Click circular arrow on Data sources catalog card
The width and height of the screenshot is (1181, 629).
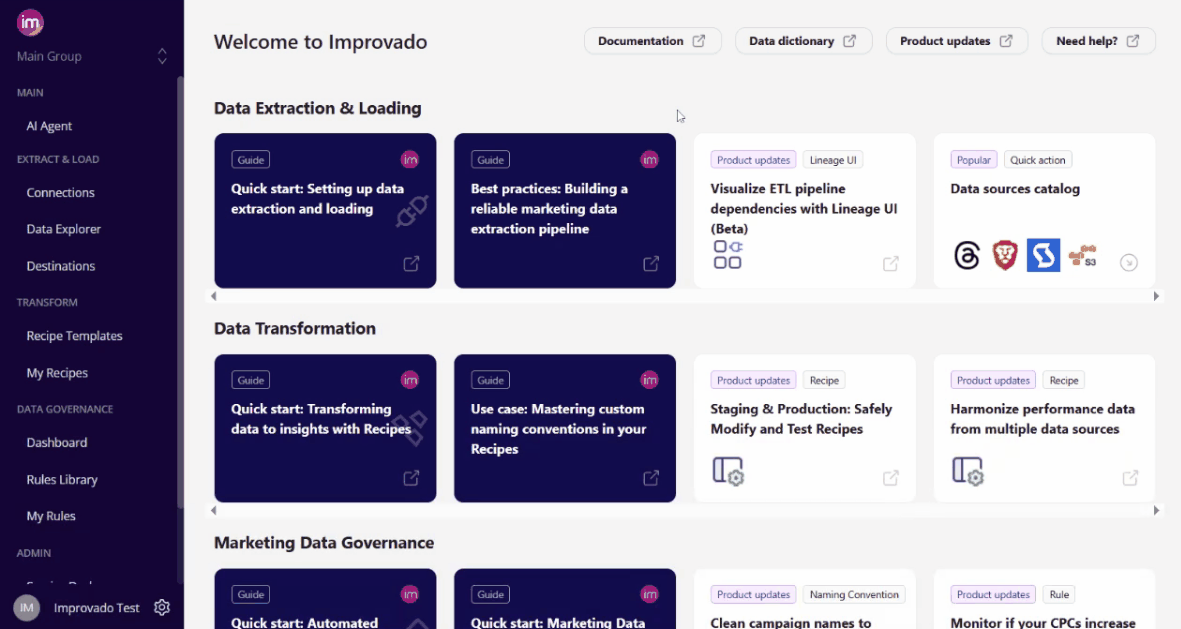(1128, 262)
